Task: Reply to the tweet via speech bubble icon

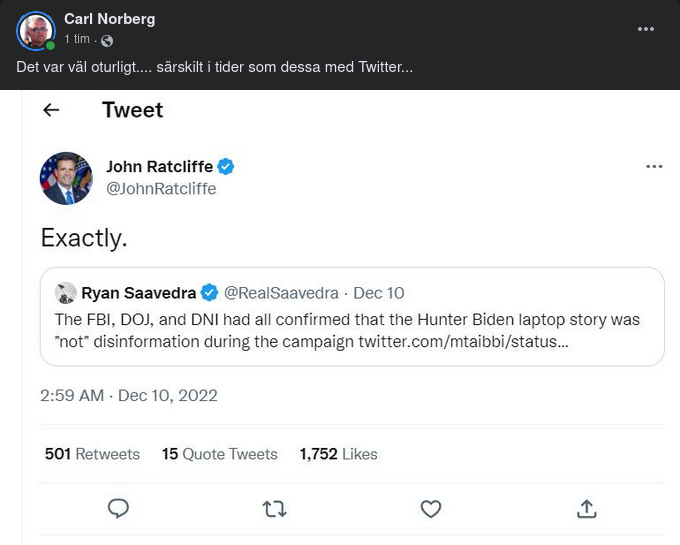Action: 118,509
